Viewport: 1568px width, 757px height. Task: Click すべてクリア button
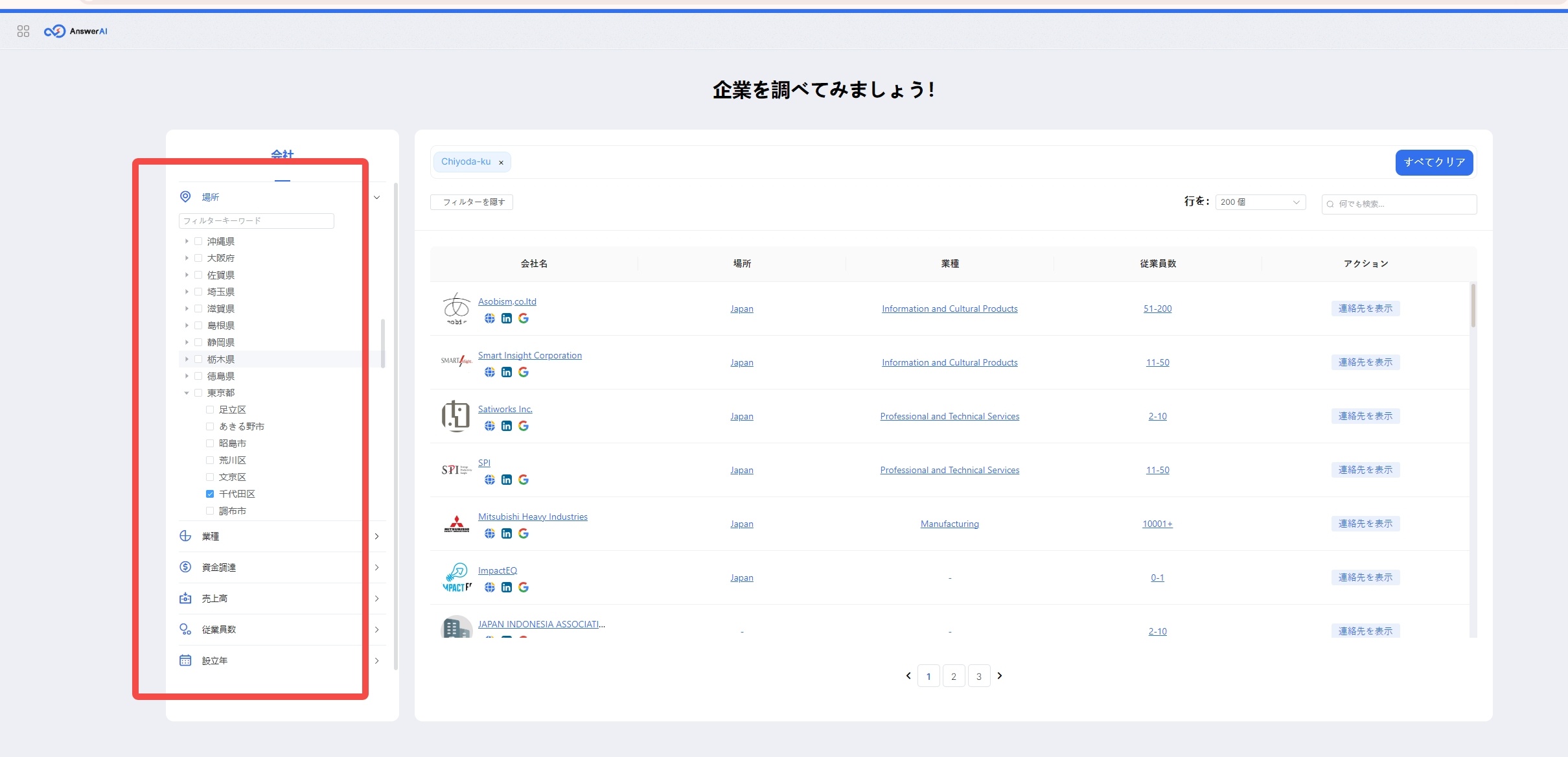pyautogui.click(x=1435, y=162)
